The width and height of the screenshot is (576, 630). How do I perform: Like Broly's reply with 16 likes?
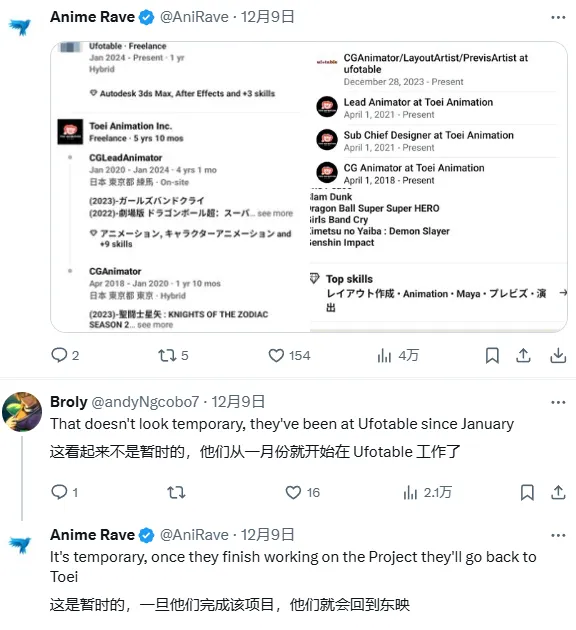[x=302, y=492]
